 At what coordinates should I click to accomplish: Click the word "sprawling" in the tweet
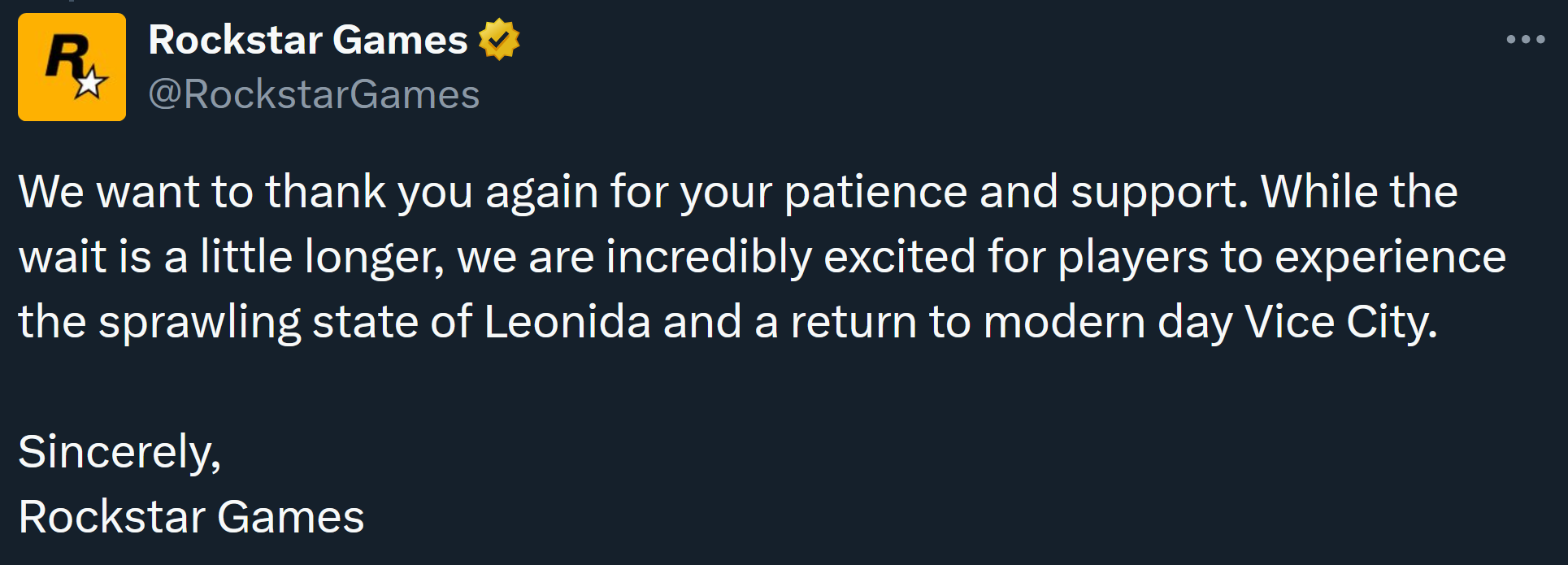pos(199,322)
